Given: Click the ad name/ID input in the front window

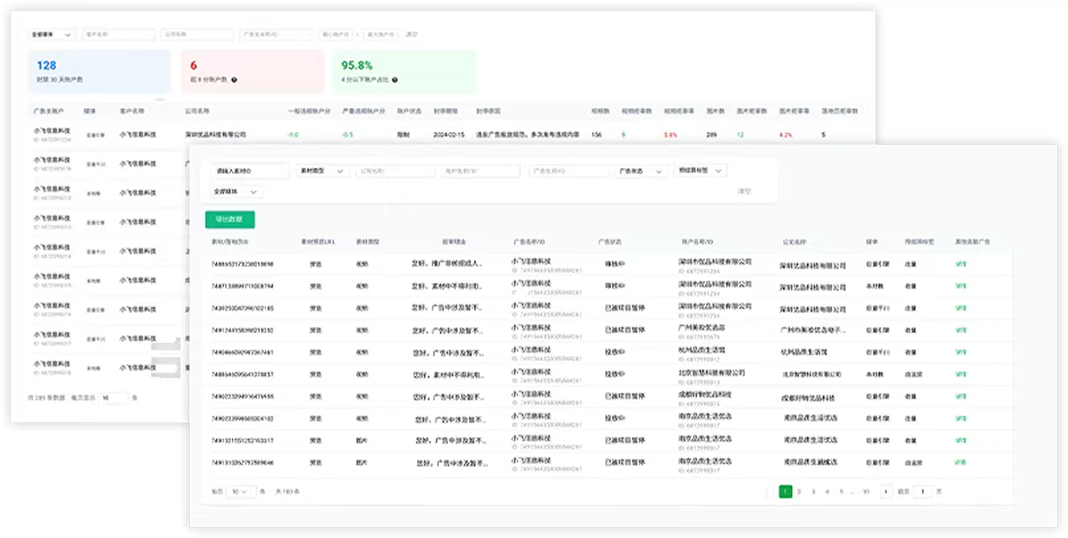Looking at the screenshot, I should (x=569, y=172).
